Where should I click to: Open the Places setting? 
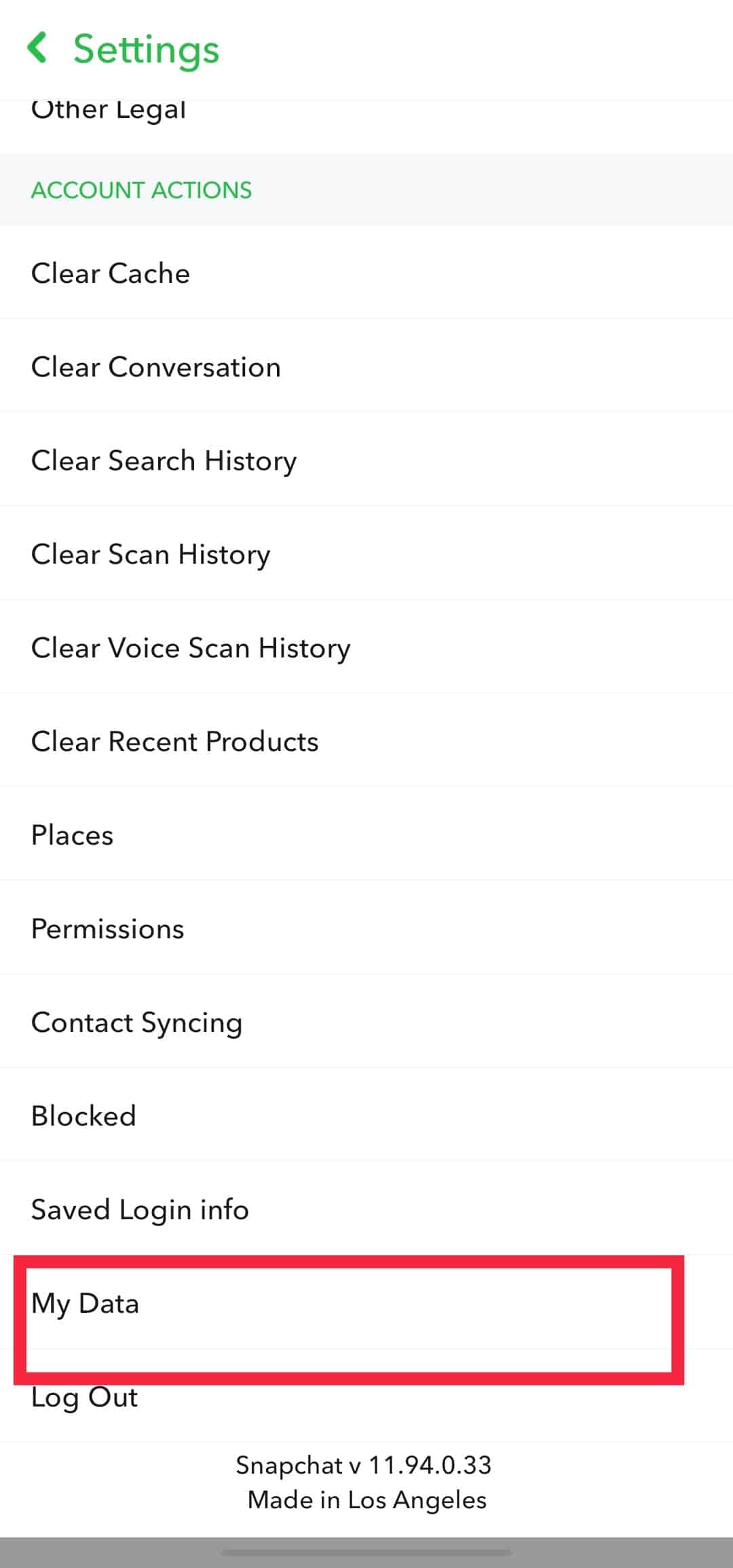[73, 835]
